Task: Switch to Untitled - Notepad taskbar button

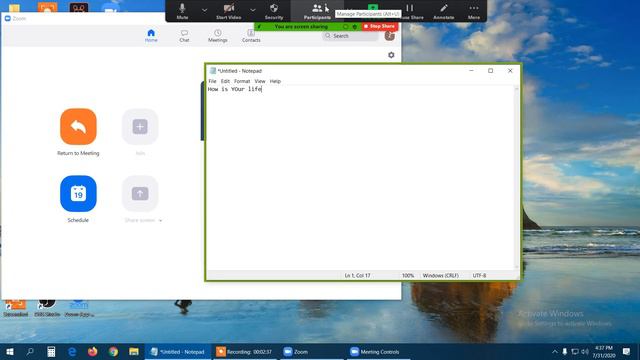Action: pyautogui.click(x=178, y=351)
